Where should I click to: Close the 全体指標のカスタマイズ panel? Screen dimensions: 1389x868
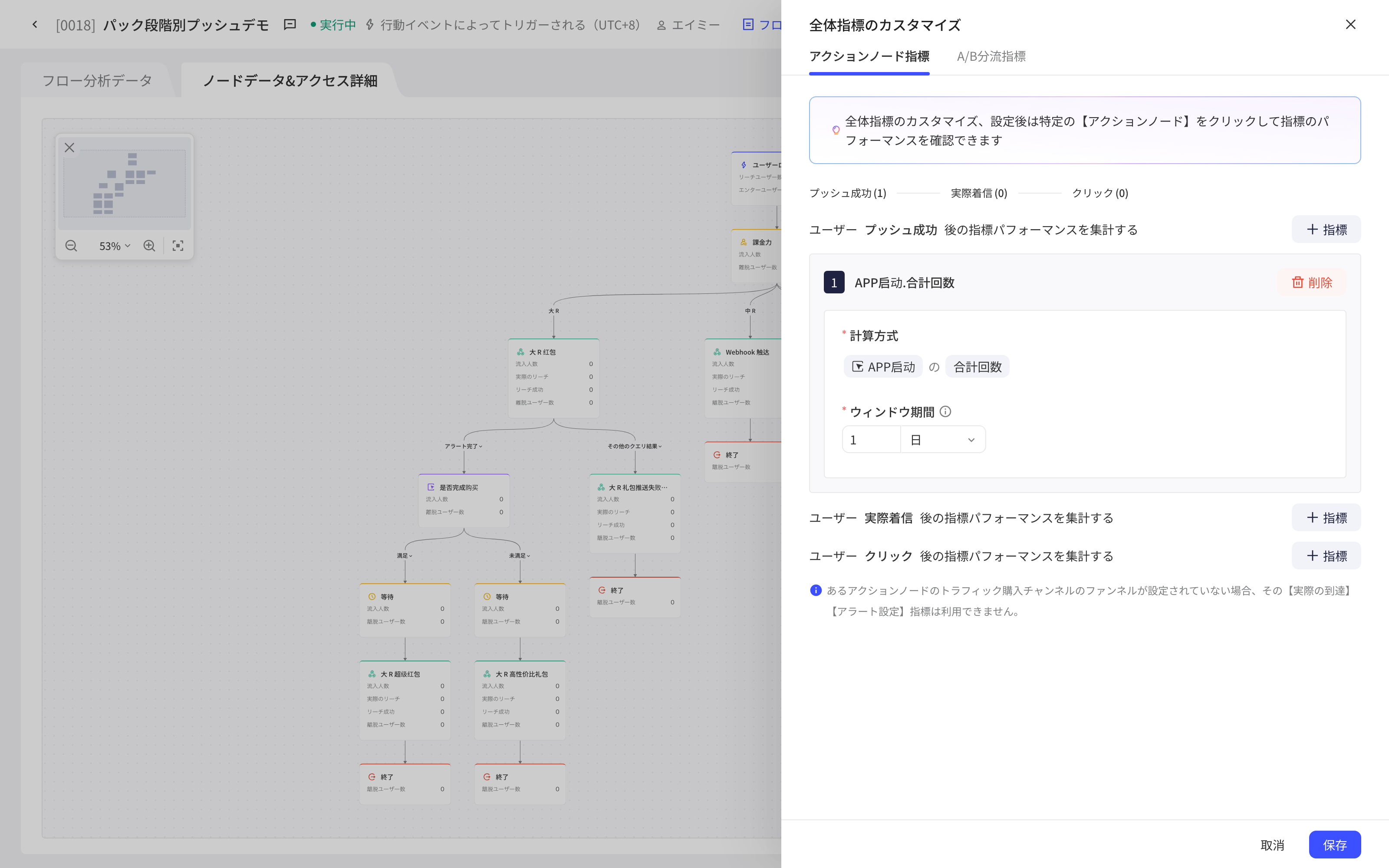click(x=1350, y=25)
